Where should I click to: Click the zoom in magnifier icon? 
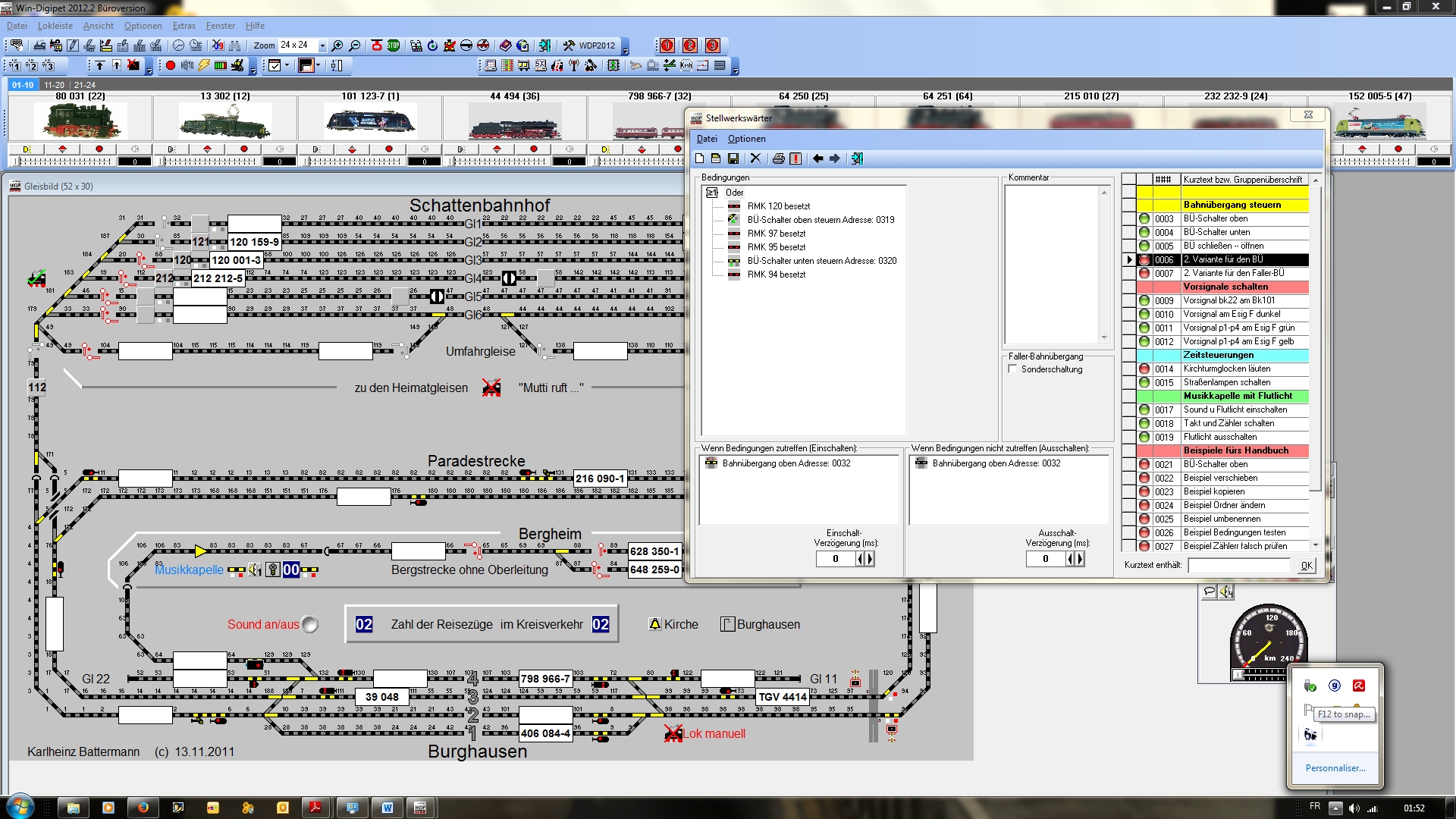click(x=337, y=45)
